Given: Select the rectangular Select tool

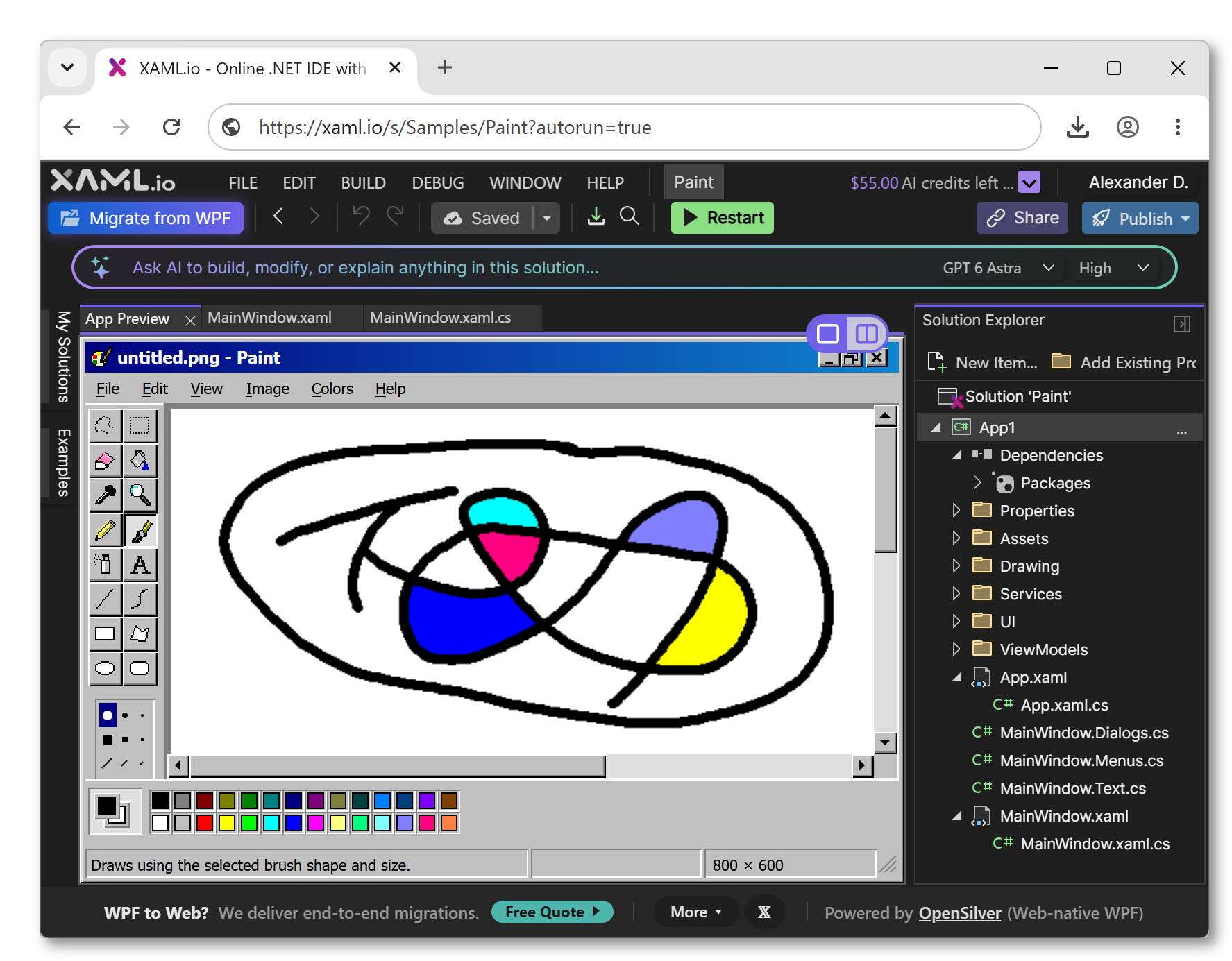Looking at the screenshot, I should tap(140, 425).
